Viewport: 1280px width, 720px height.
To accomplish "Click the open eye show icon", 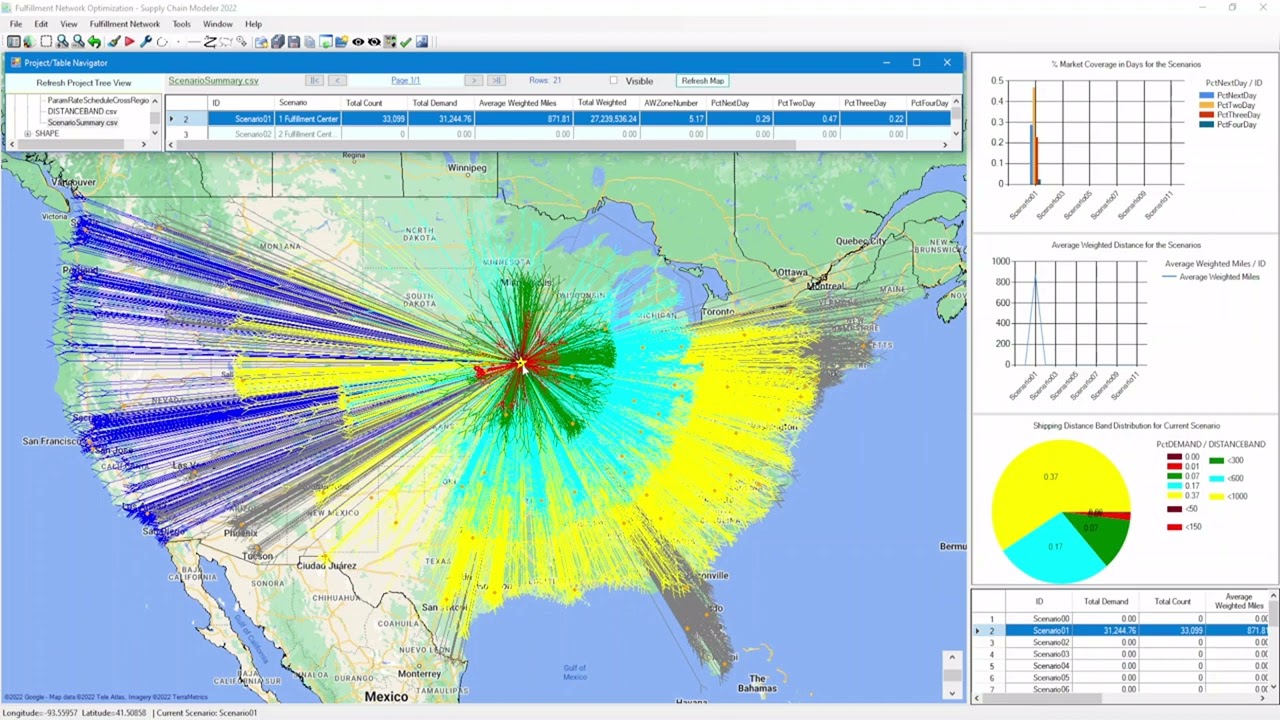I will pyautogui.click(x=358, y=42).
